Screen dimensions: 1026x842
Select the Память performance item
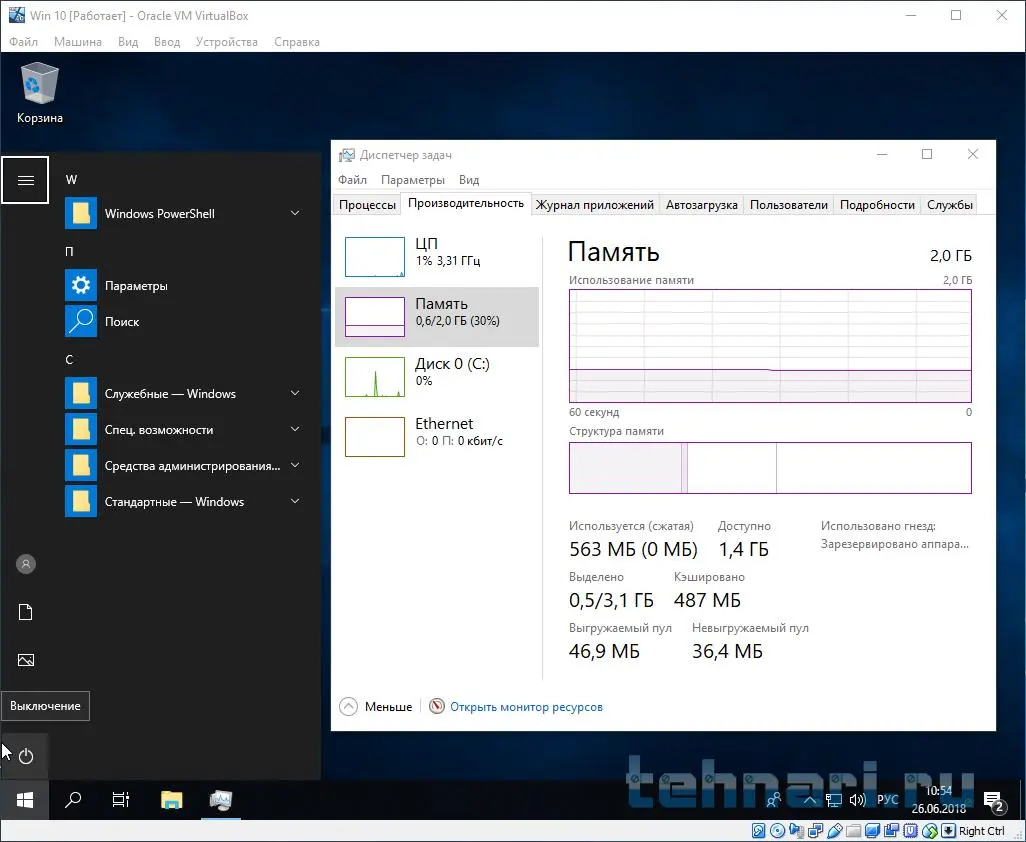coord(436,317)
